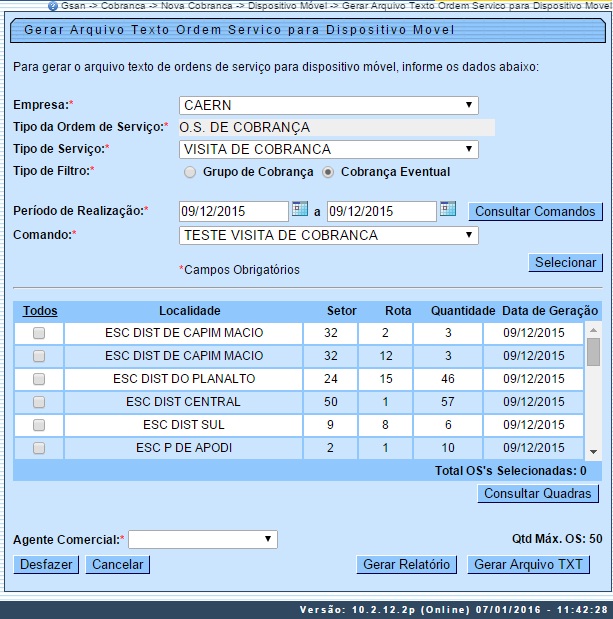
Task: Expand the Agente Comercial dropdown
Action: [203, 540]
